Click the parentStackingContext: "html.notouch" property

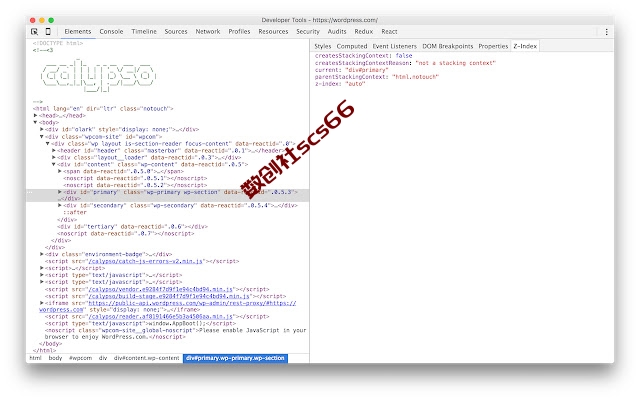coord(376,77)
